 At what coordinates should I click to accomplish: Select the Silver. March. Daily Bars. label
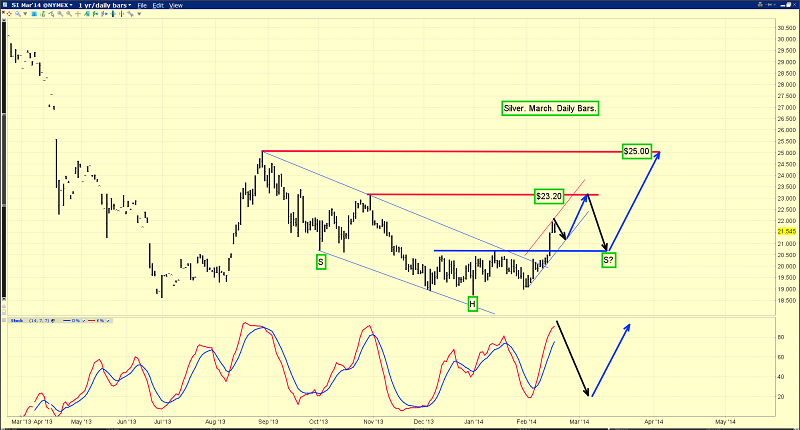pyautogui.click(x=550, y=109)
